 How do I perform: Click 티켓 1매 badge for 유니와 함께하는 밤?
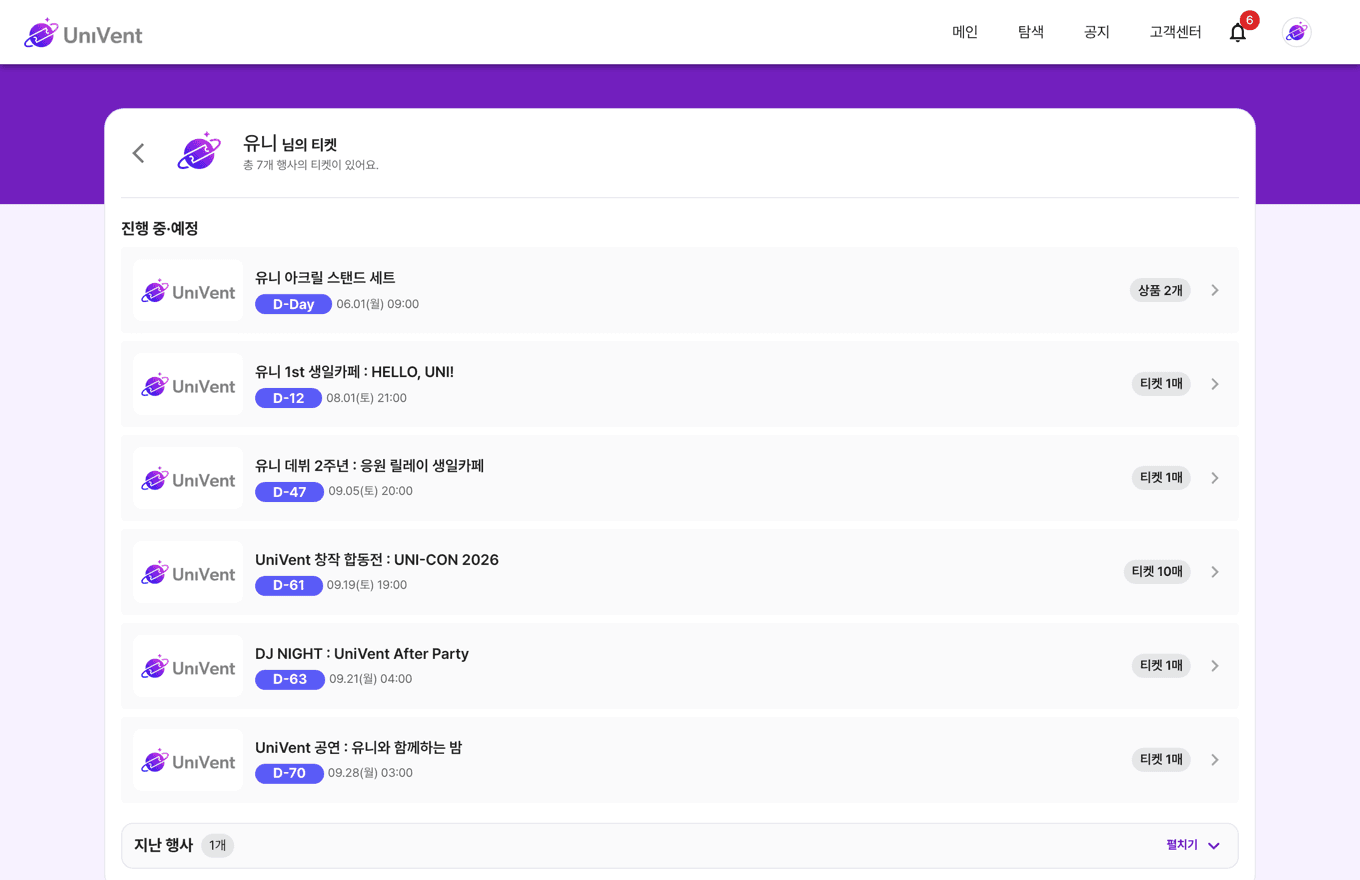pos(1161,760)
